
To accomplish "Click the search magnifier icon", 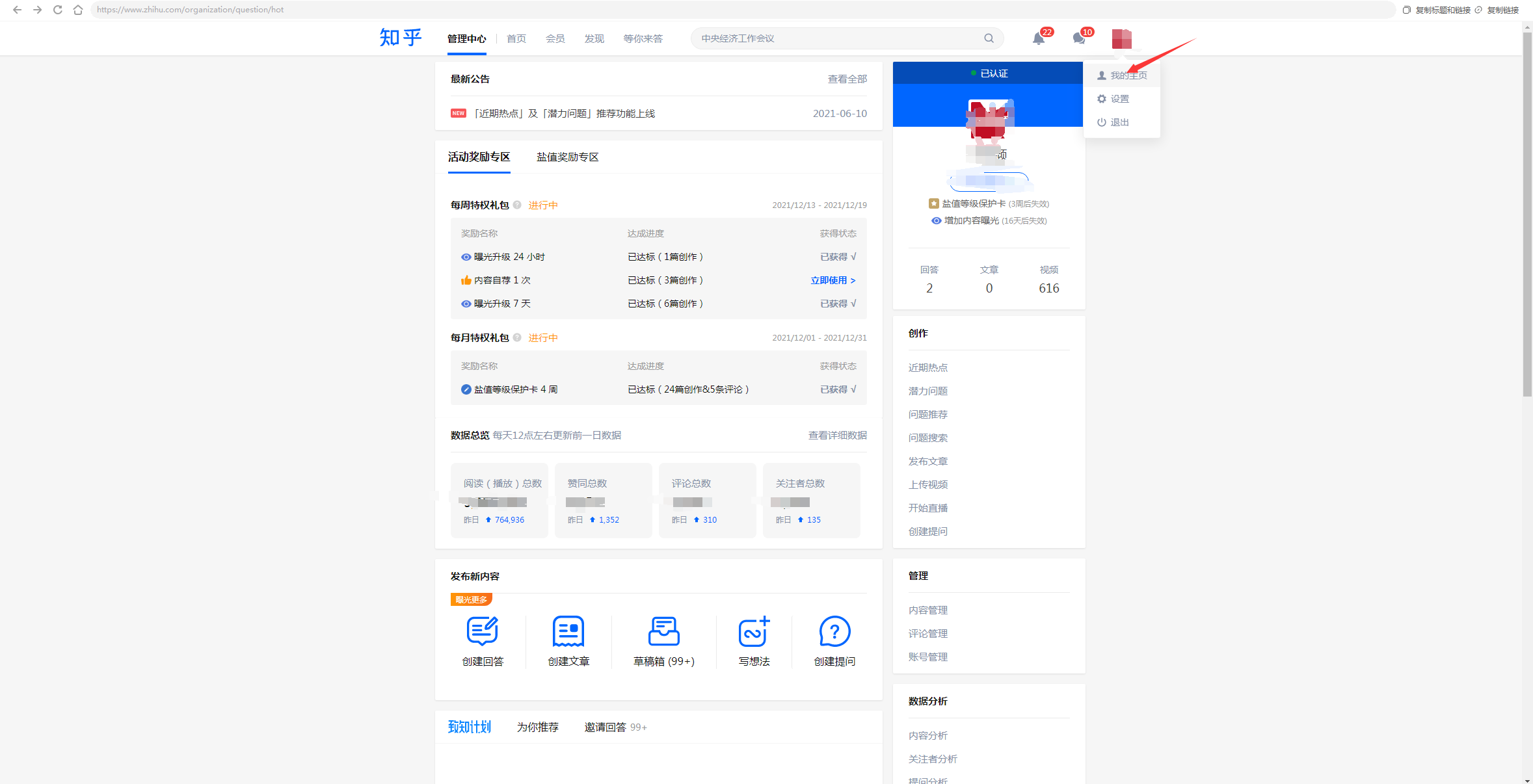I will [989, 38].
